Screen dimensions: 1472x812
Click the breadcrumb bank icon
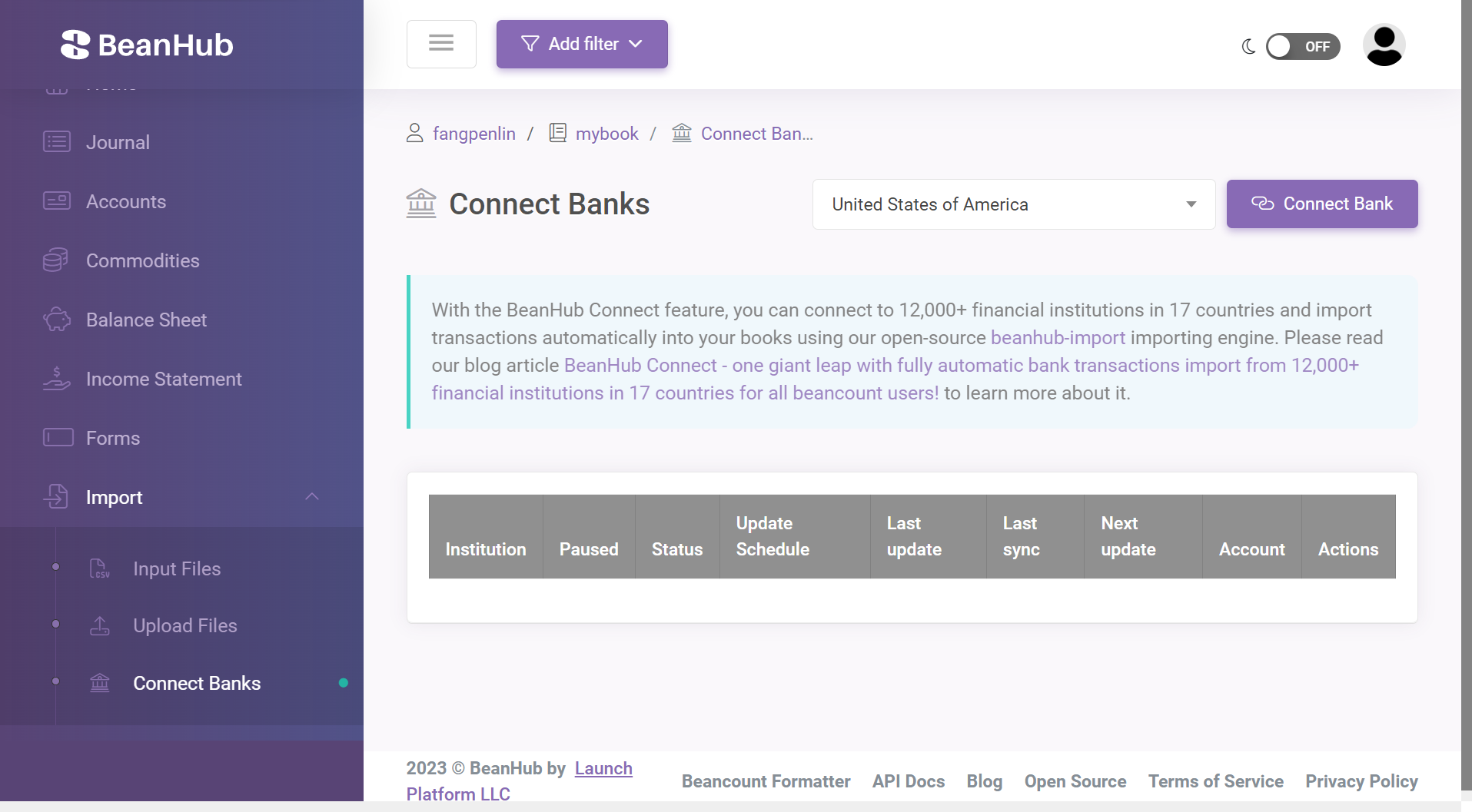[x=682, y=133]
